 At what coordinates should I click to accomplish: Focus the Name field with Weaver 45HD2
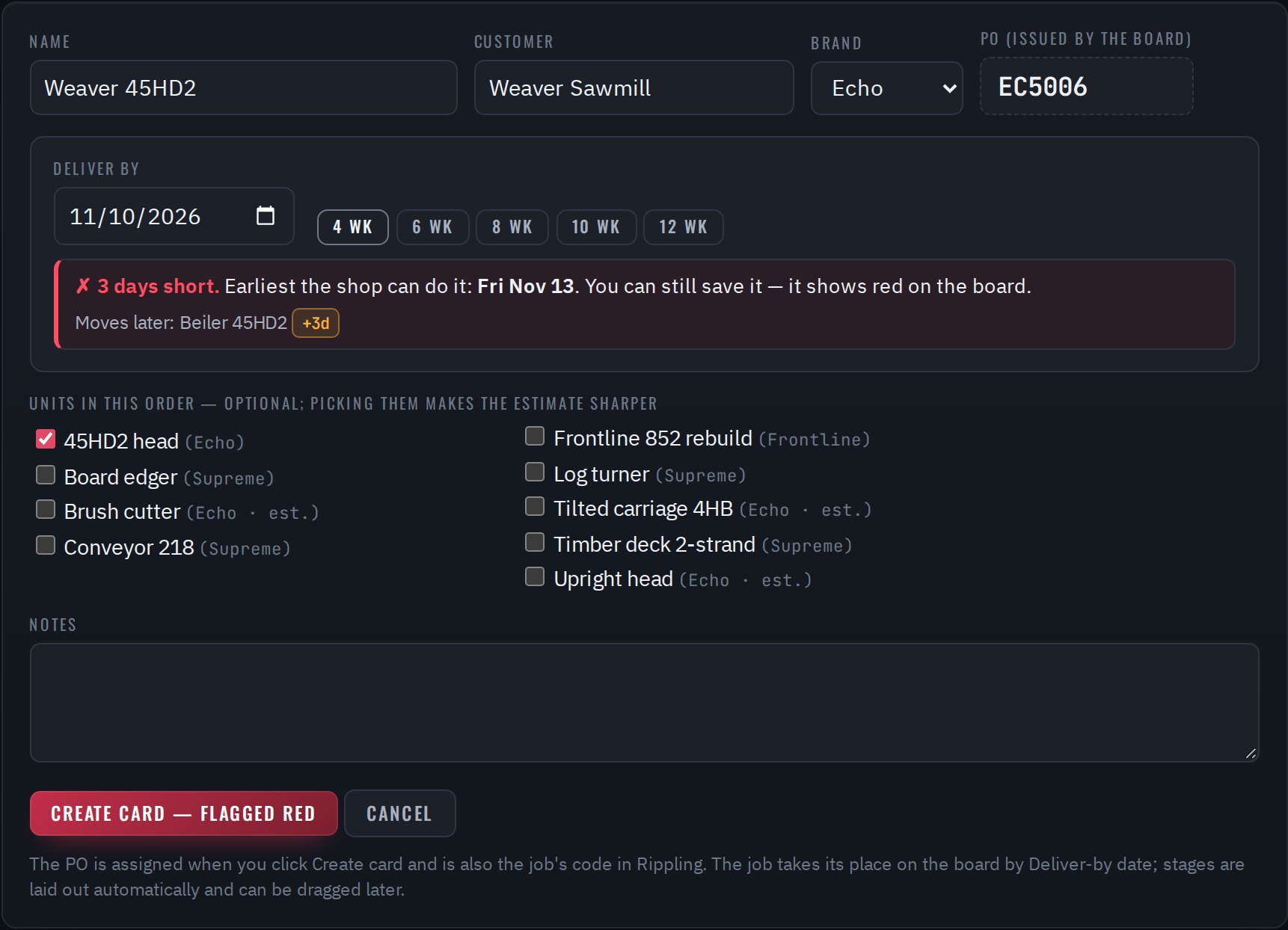243,87
